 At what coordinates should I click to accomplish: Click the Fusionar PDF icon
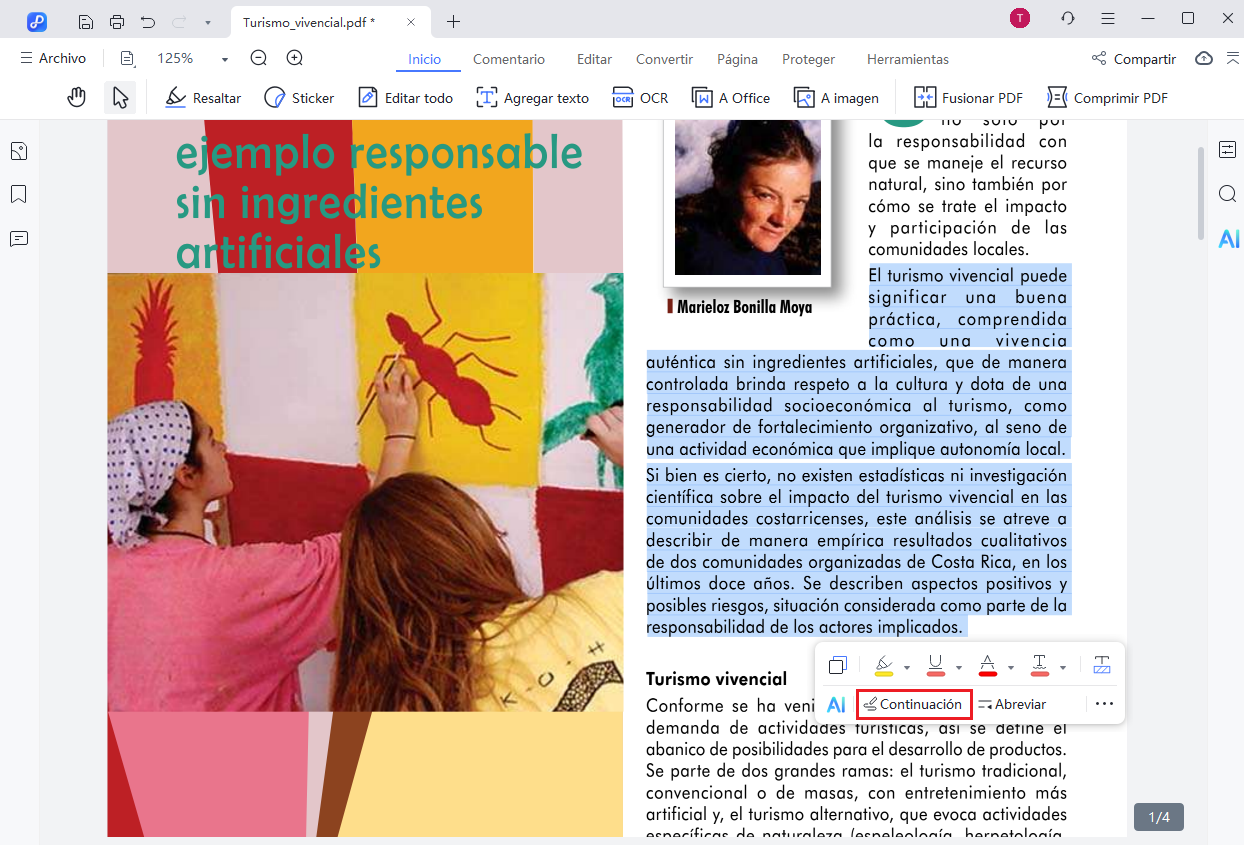pyautogui.click(x=925, y=97)
